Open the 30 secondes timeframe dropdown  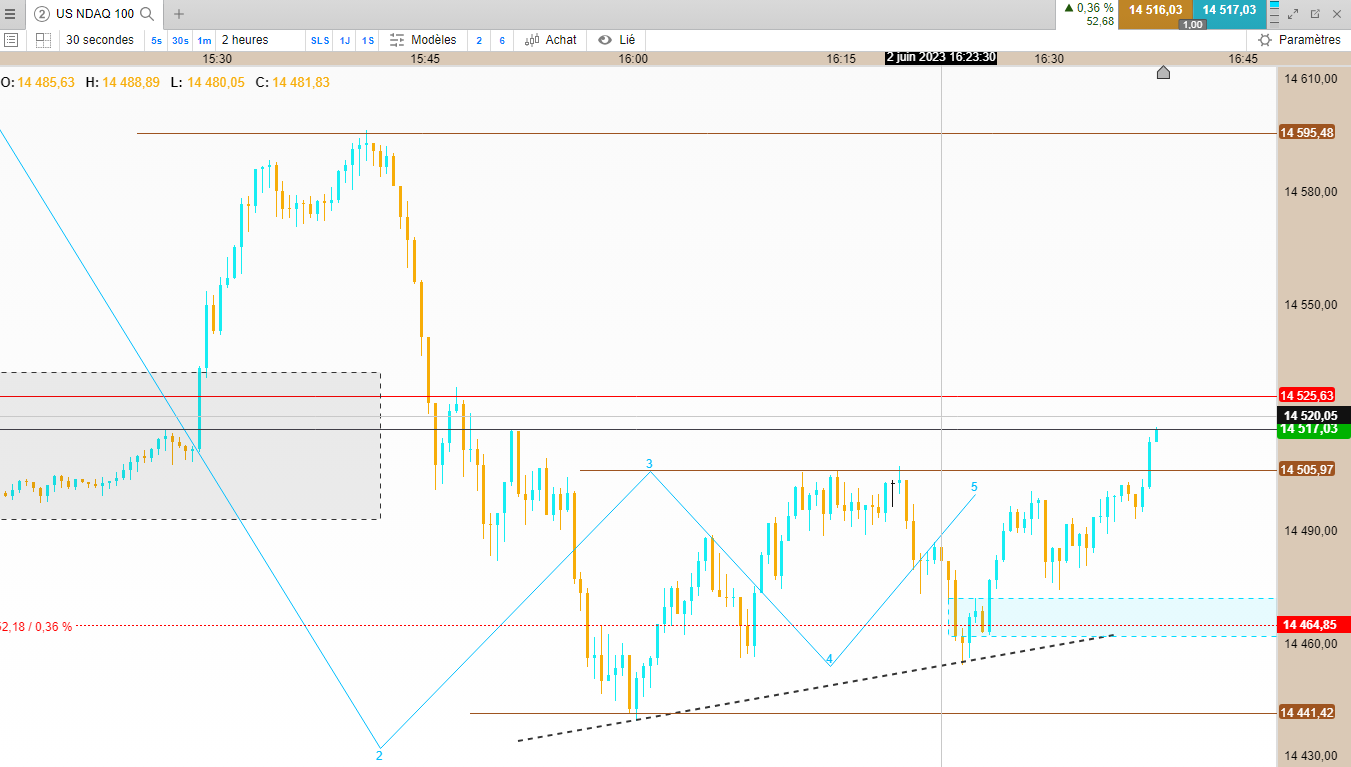tap(100, 40)
